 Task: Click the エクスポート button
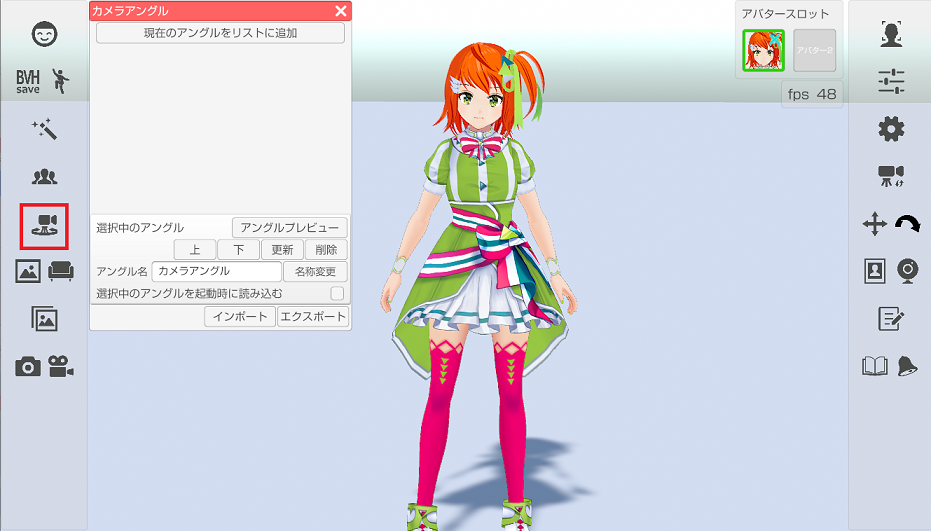point(313,317)
